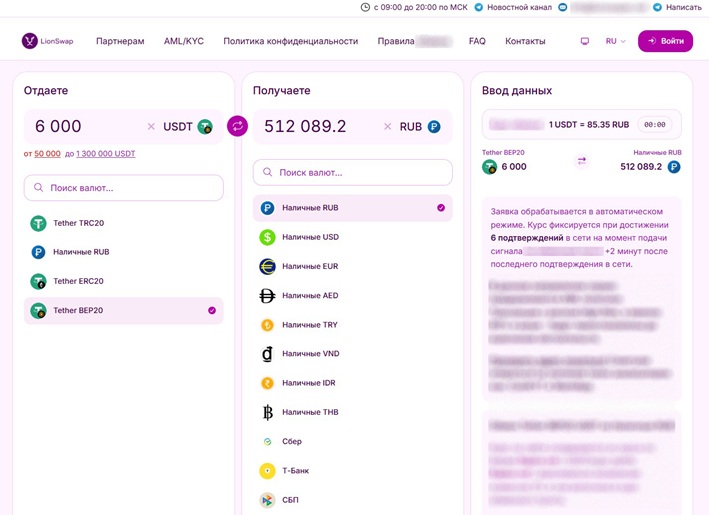Select Наличные USD with green dollar icon

(x=352, y=237)
